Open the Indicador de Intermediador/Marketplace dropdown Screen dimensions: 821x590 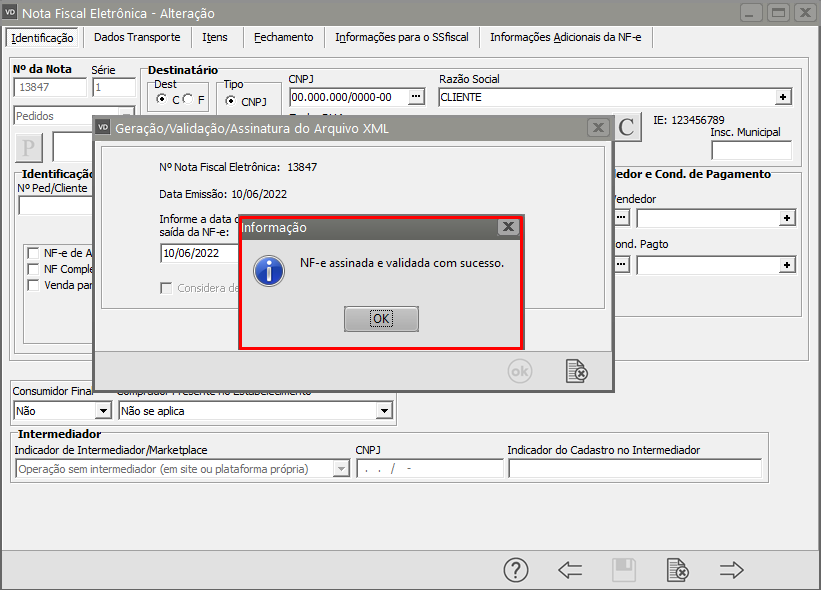[340, 469]
